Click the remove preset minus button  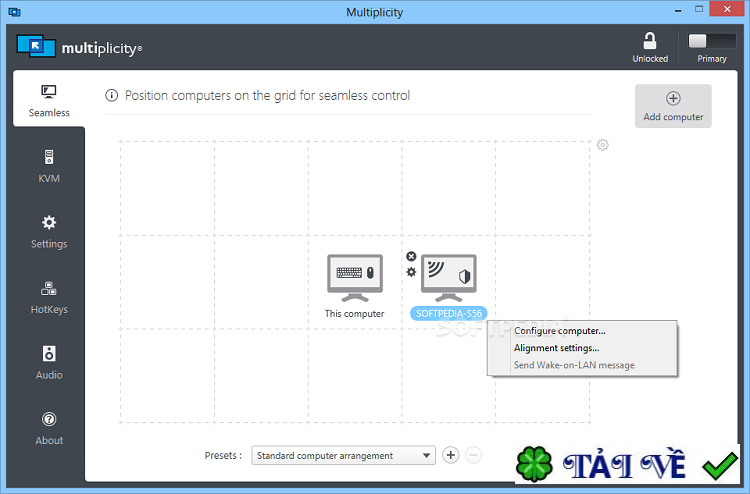473,455
